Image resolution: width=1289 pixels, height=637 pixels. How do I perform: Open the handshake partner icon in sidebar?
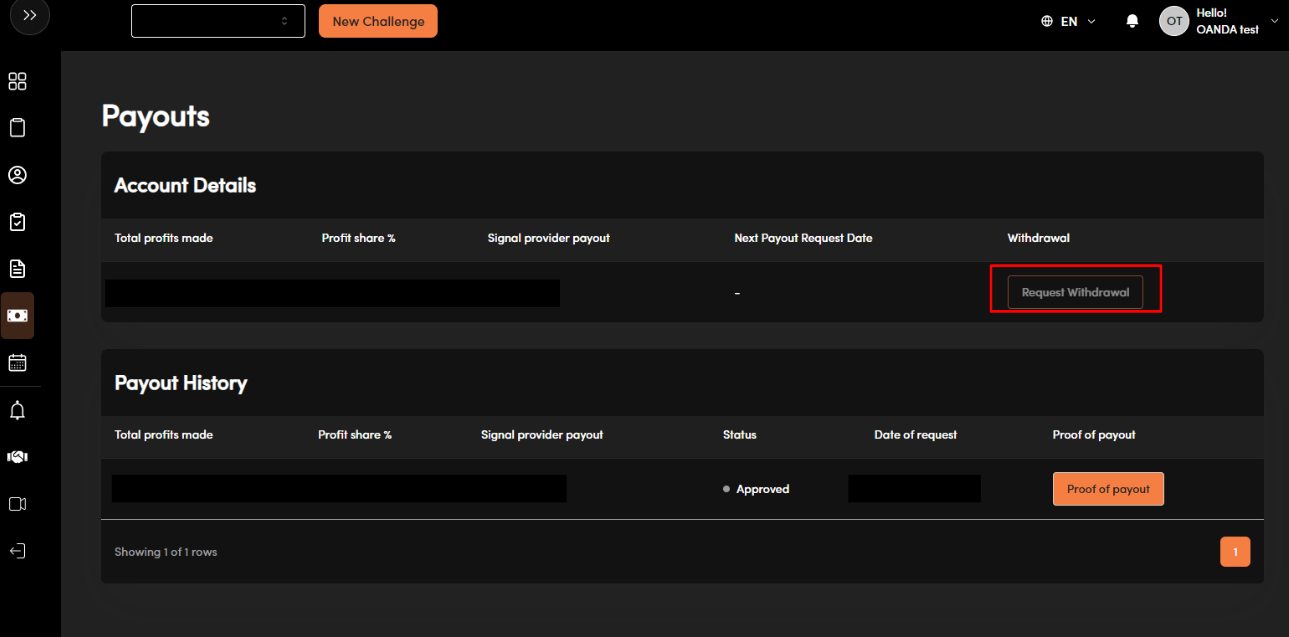click(17, 457)
